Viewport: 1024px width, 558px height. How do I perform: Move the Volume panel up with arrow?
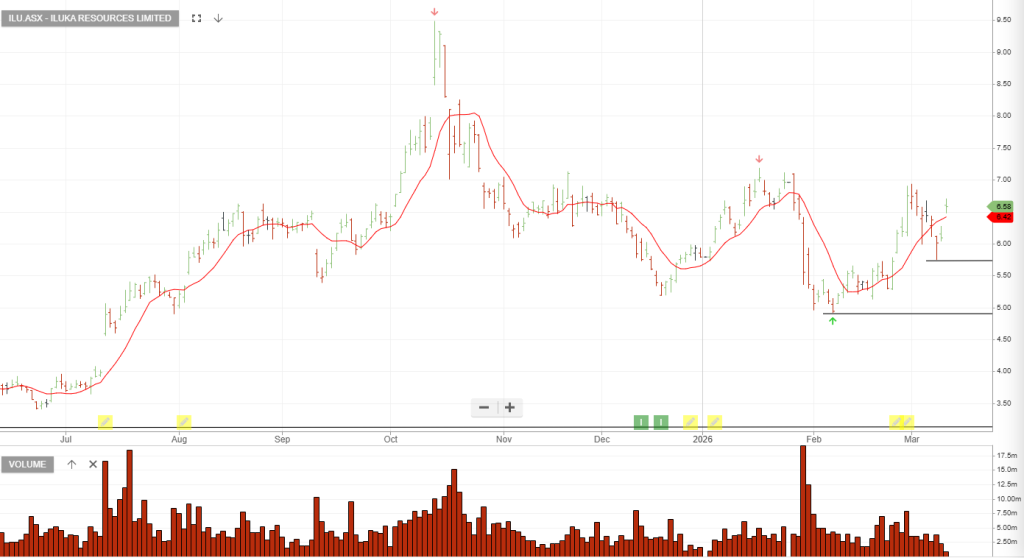[72, 464]
